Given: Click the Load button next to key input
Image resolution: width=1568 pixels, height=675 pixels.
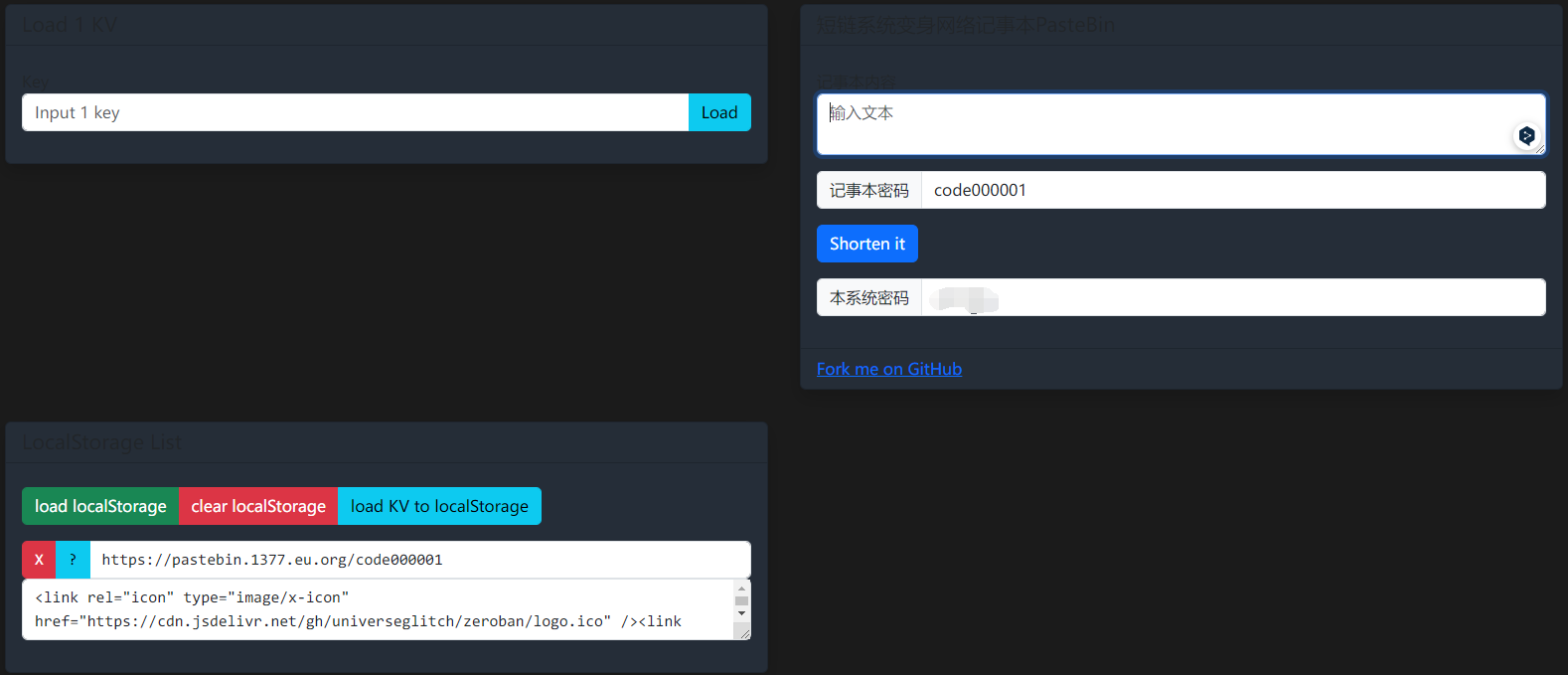Looking at the screenshot, I should point(719,112).
